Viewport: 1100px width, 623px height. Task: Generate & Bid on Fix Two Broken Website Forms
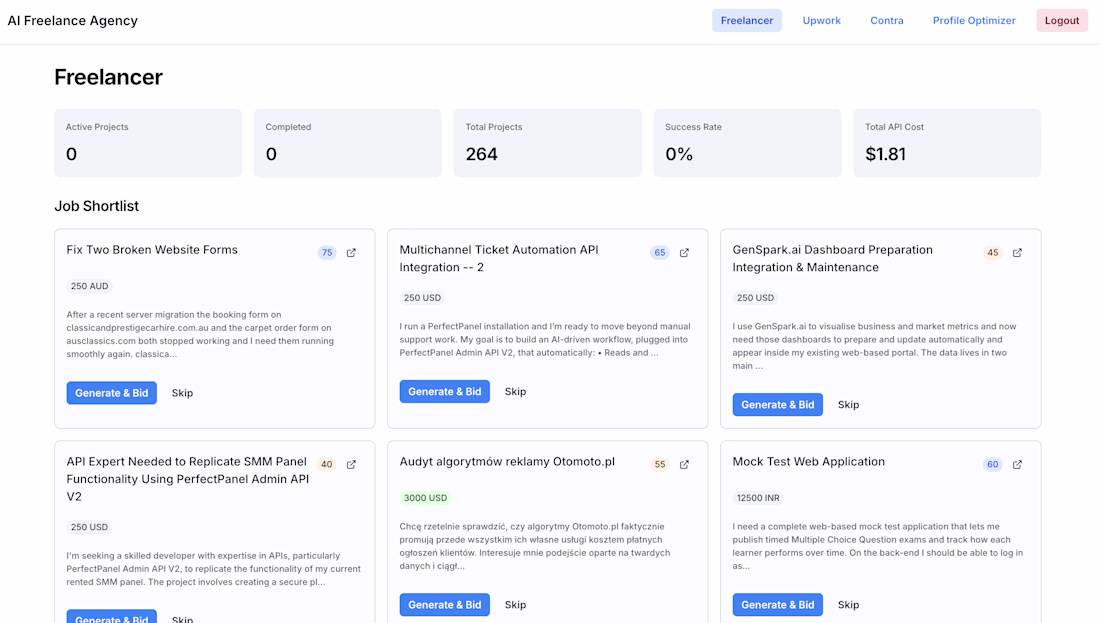pyautogui.click(x=112, y=393)
